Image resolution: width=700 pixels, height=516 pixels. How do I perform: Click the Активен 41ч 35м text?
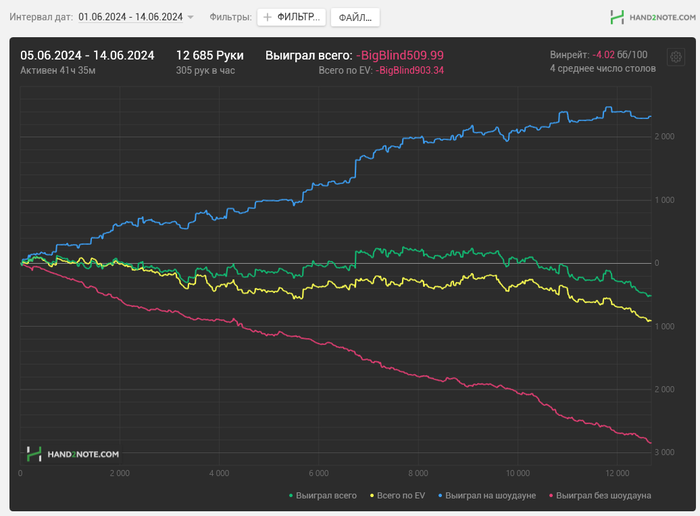[58, 71]
